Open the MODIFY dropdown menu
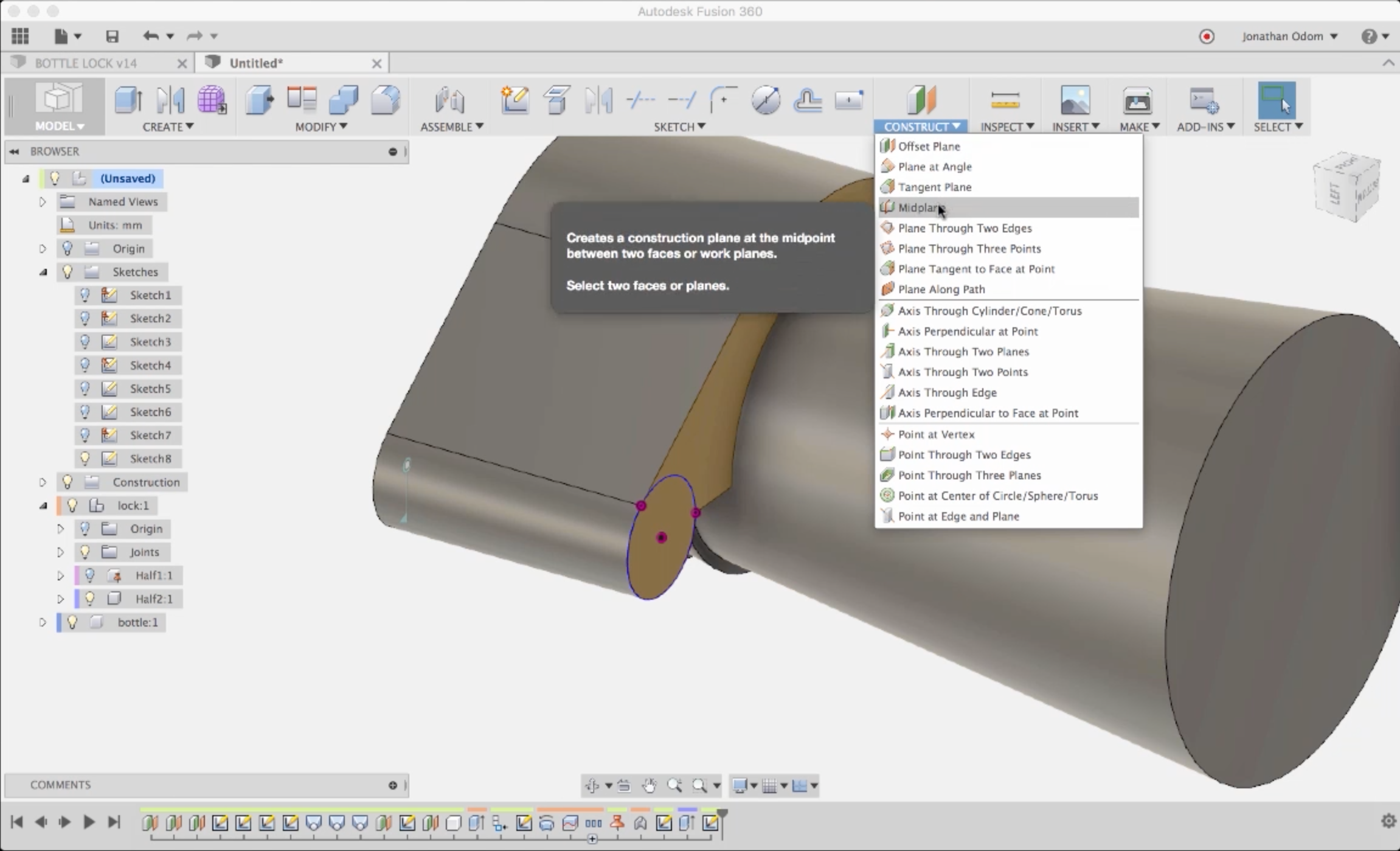 (321, 127)
